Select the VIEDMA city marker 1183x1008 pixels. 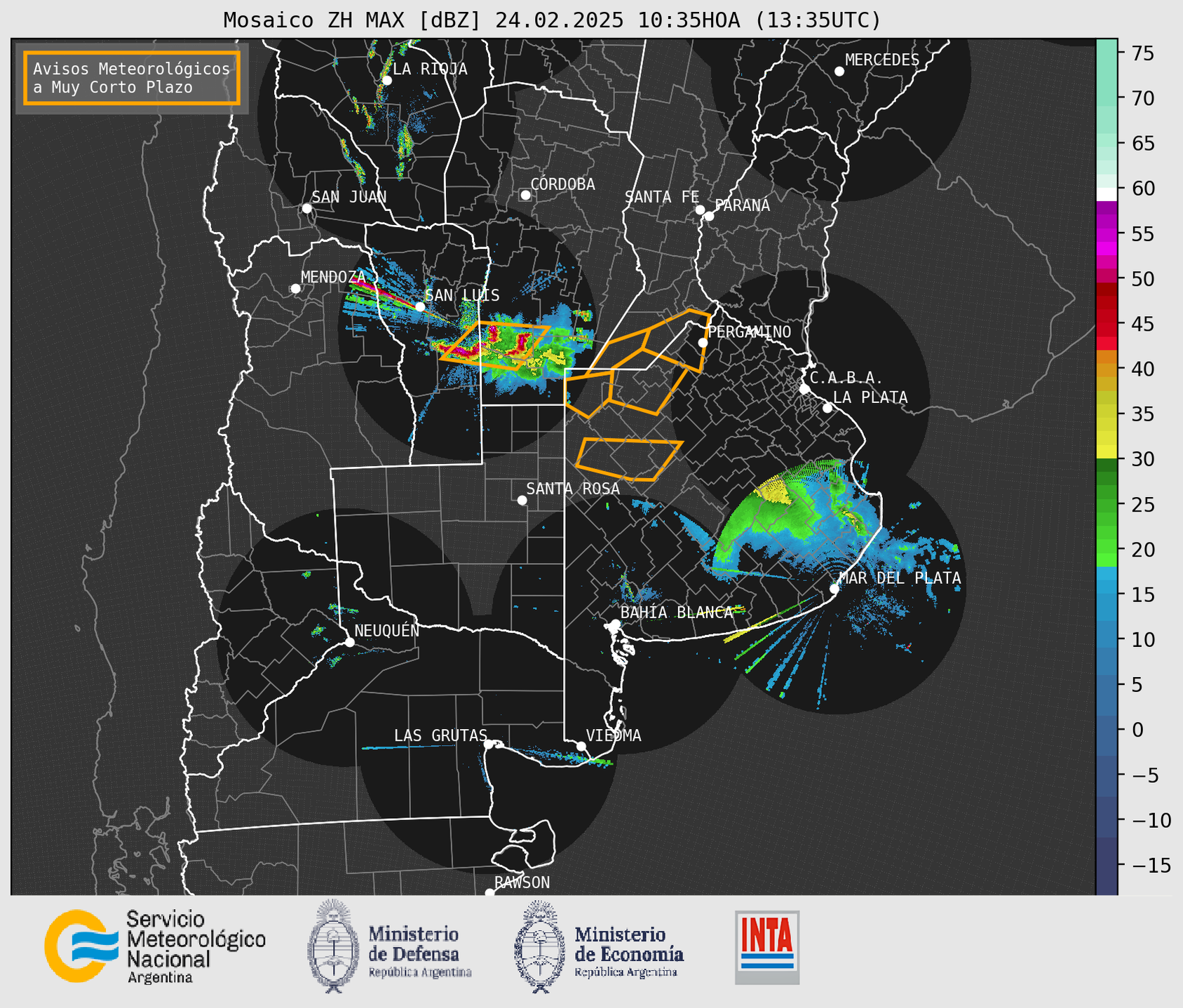[581, 746]
